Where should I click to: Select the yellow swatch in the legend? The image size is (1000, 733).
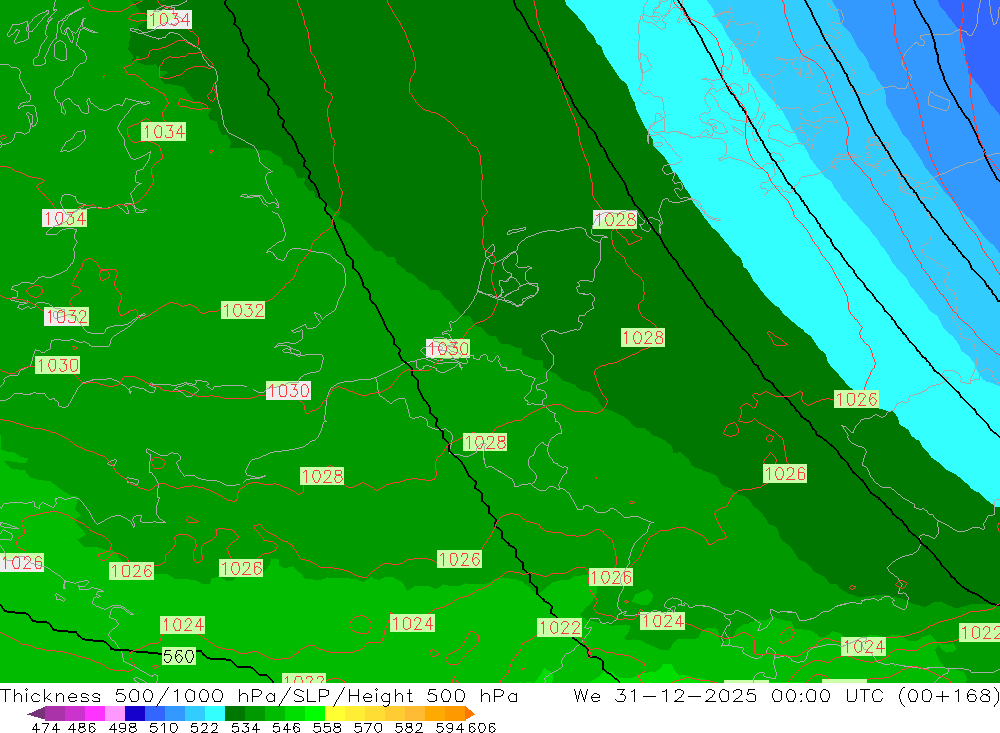[335, 714]
